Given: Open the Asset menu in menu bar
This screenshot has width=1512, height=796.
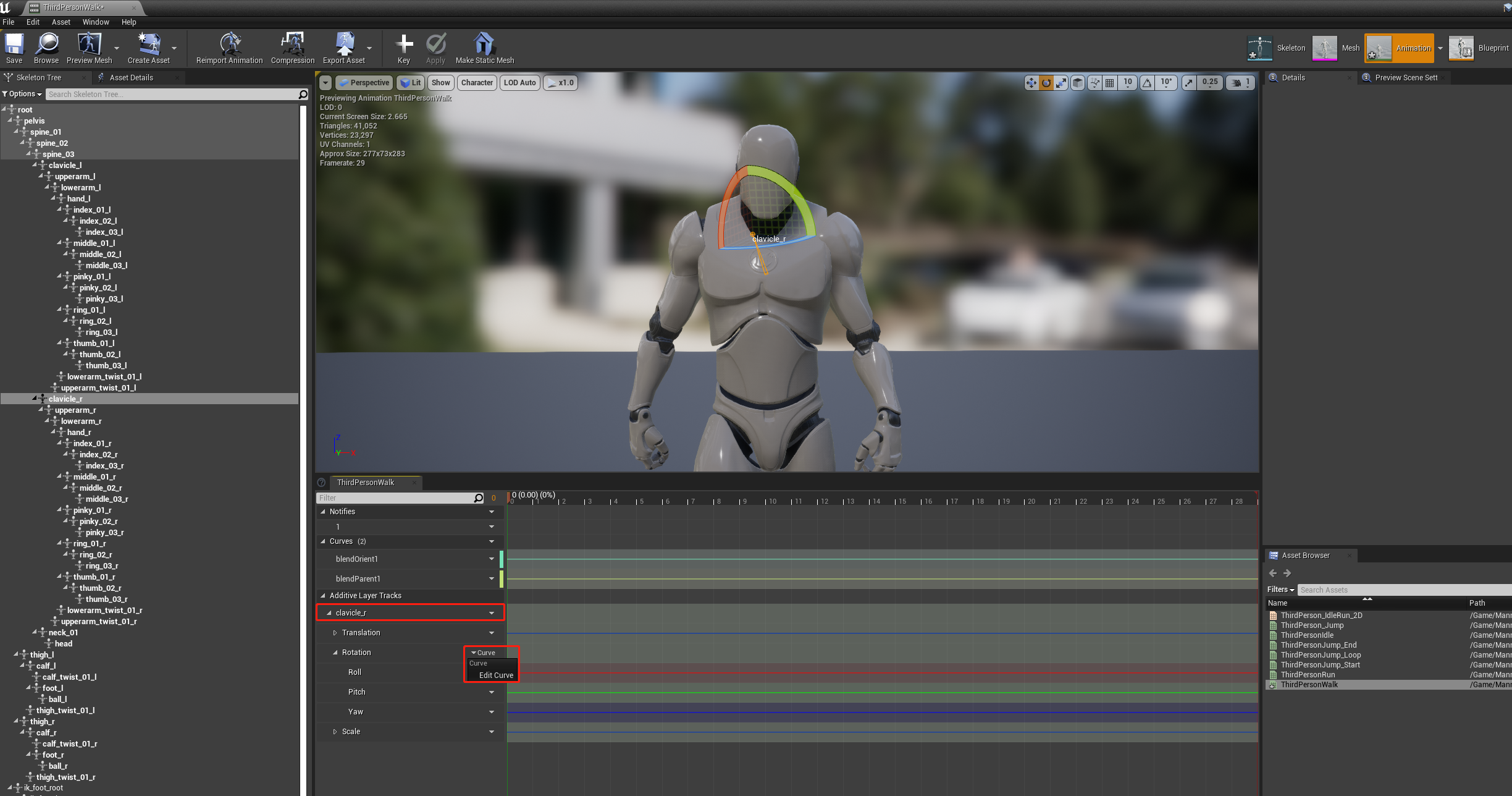Looking at the screenshot, I should [61, 22].
